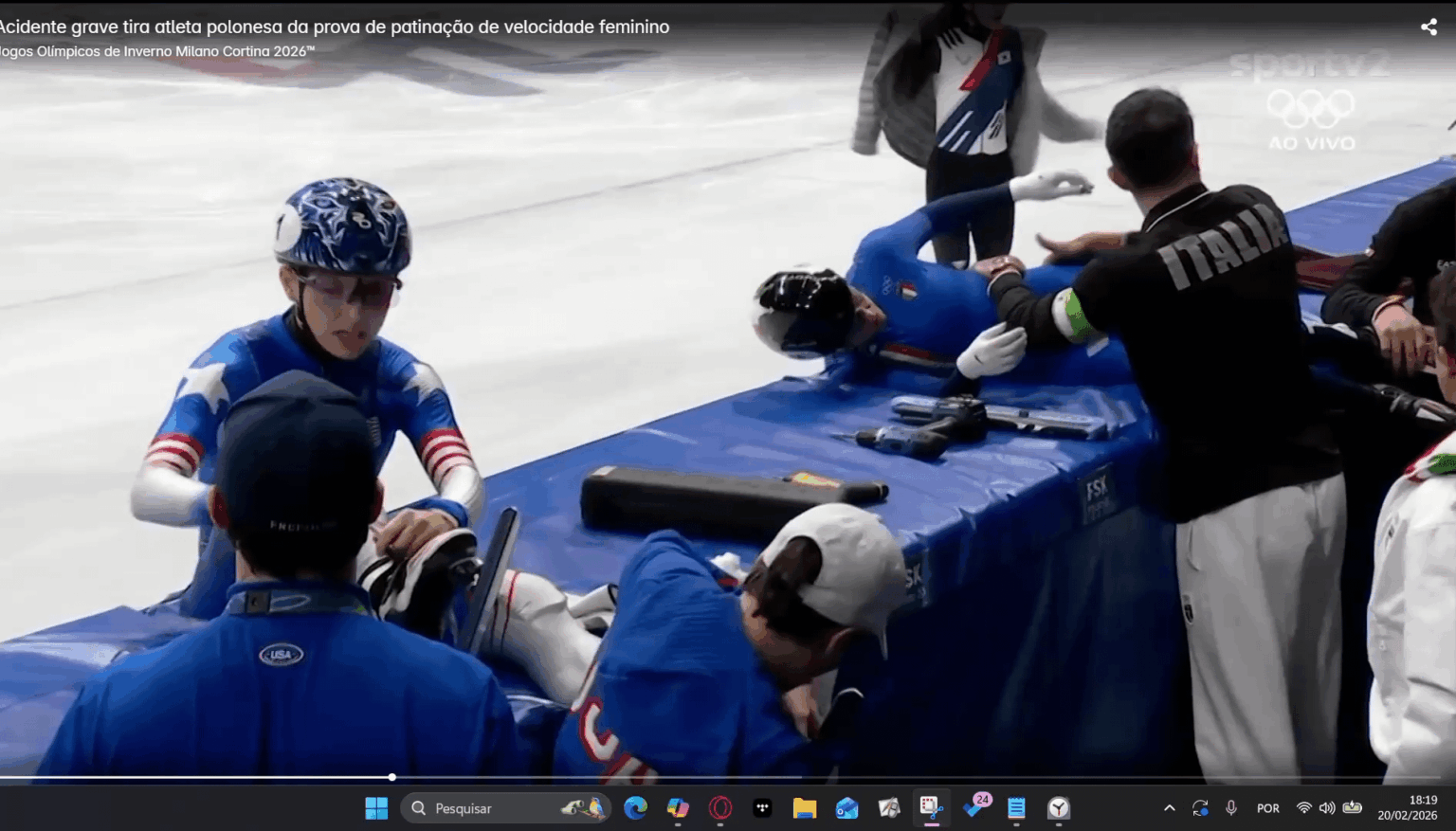The height and width of the screenshot is (831, 1456).
Task: Open the To Do app with 24 badge
Action: pos(974,808)
